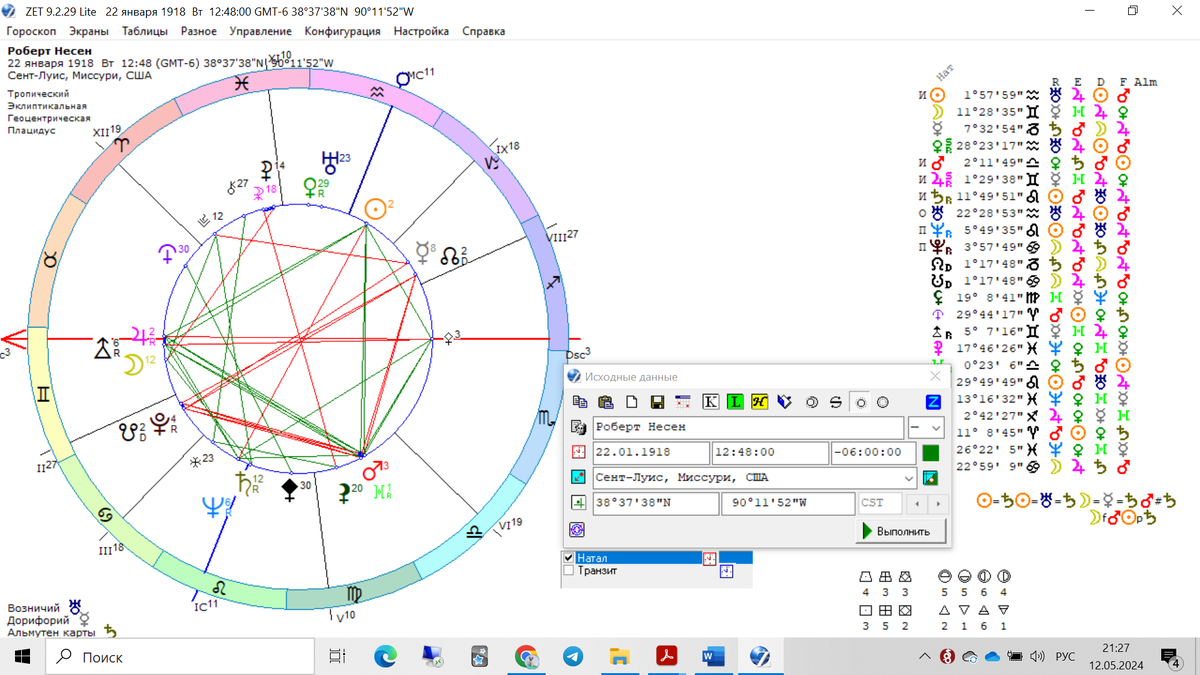
Task: Select the gray filled circle mode icon
Action: point(883,402)
